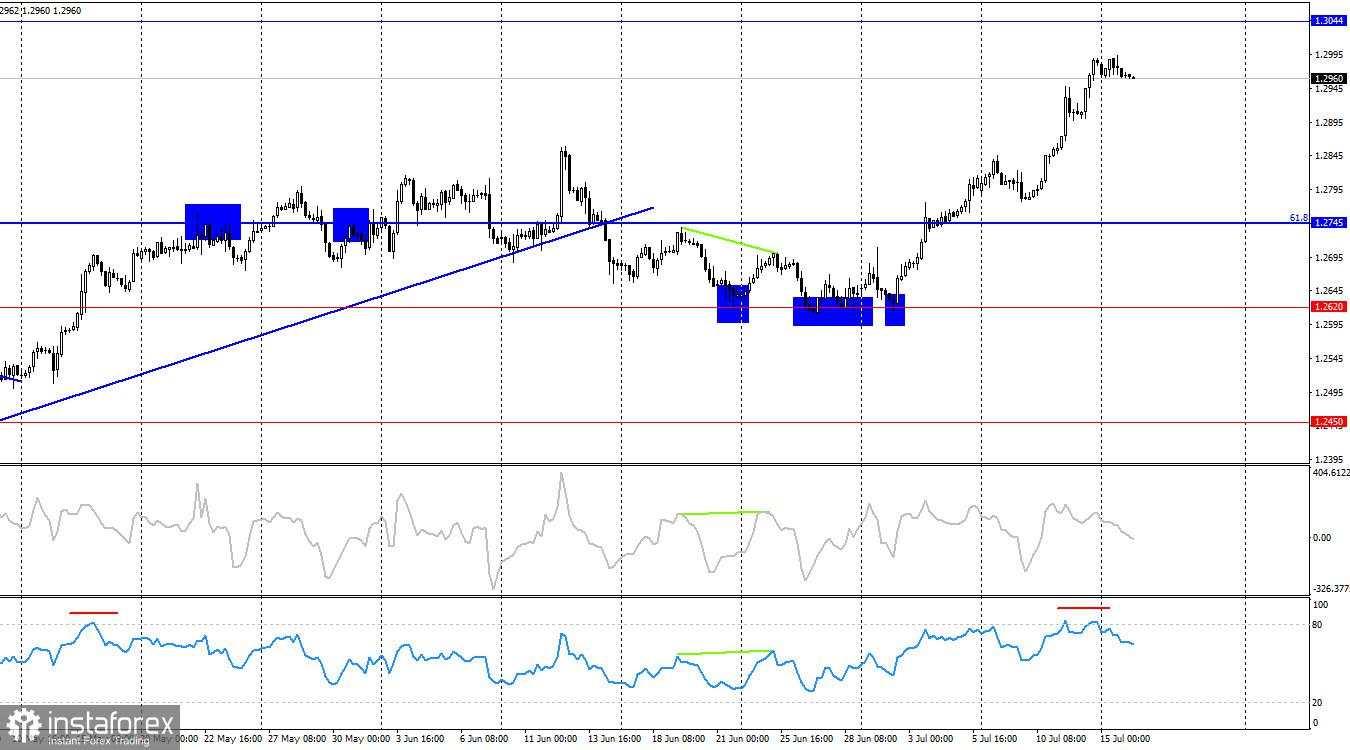The width and height of the screenshot is (1350, 750).
Task: Click the 22 May 16:00 time label
Action: [x=234, y=740]
